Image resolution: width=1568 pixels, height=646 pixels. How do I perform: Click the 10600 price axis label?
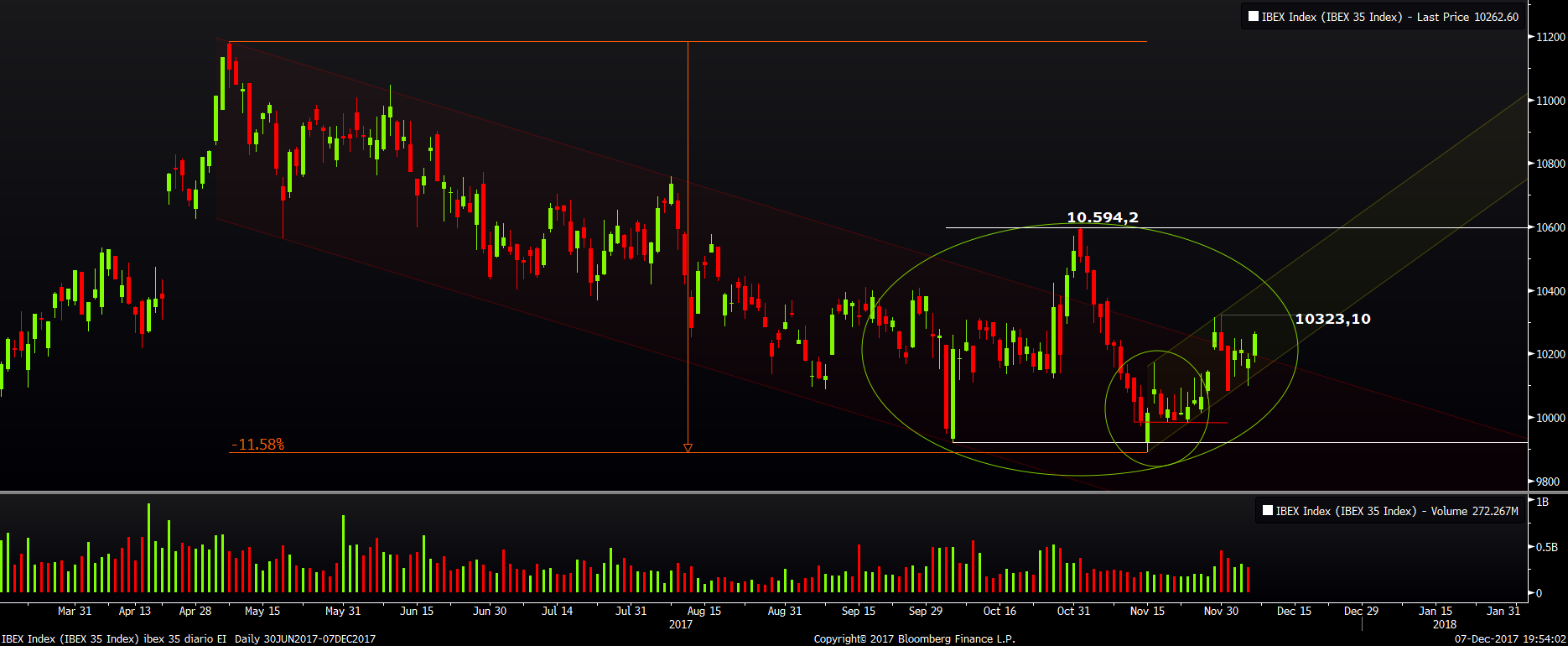pyautogui.click(x=1550, y=227)
